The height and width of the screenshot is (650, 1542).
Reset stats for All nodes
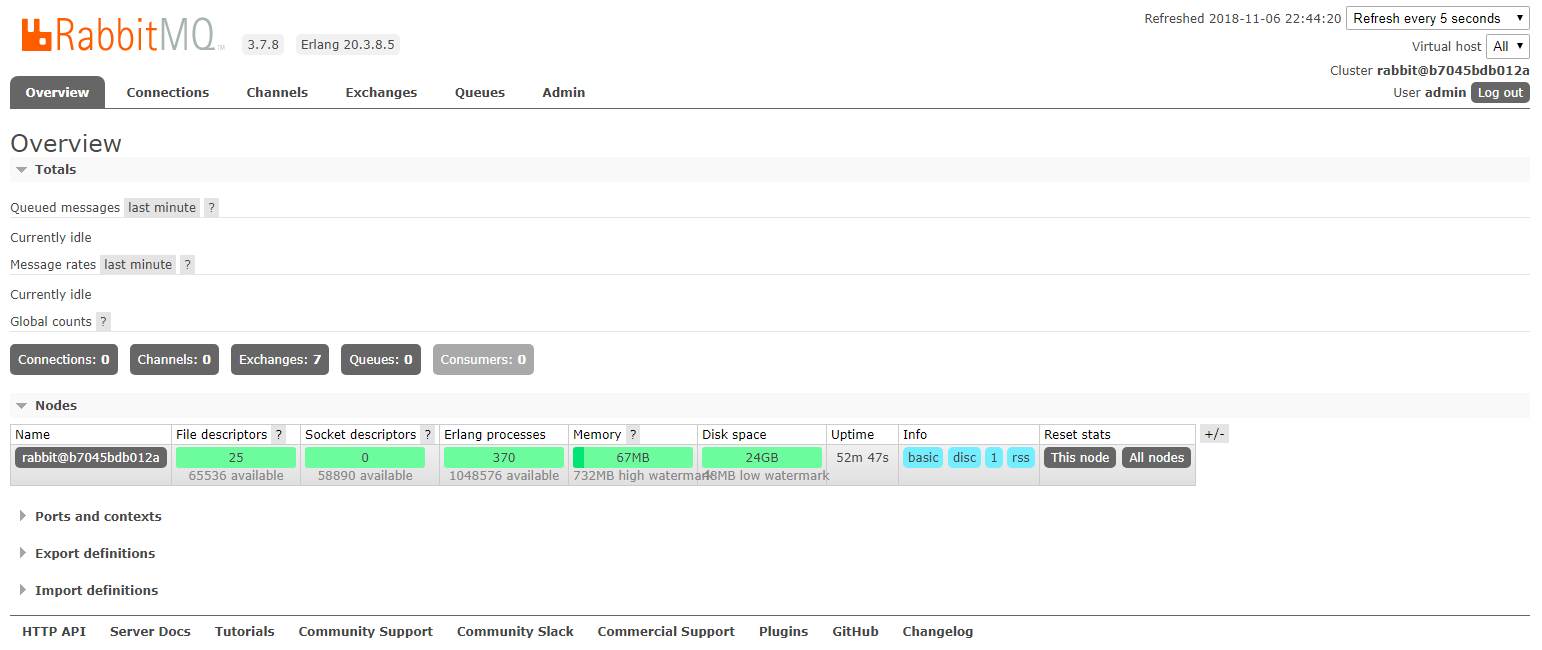click(x=1156, y=458)
